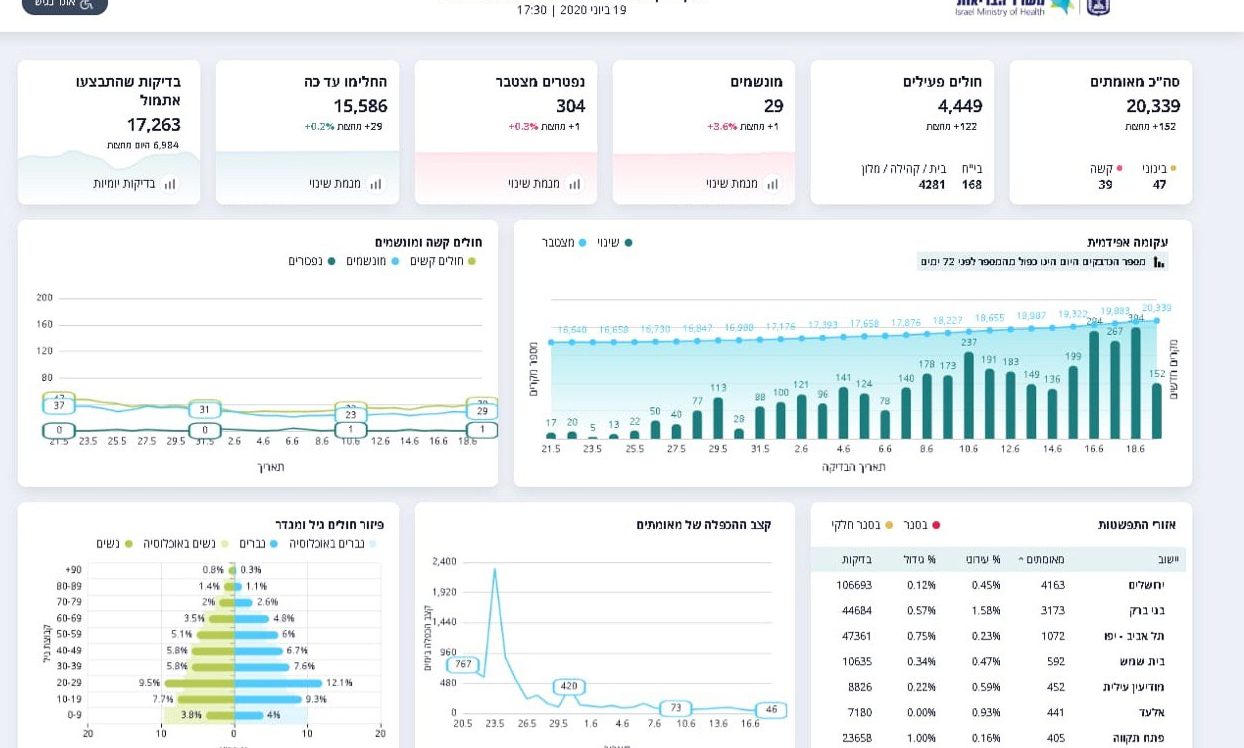Click the Israel state emblem icon

1098,6
